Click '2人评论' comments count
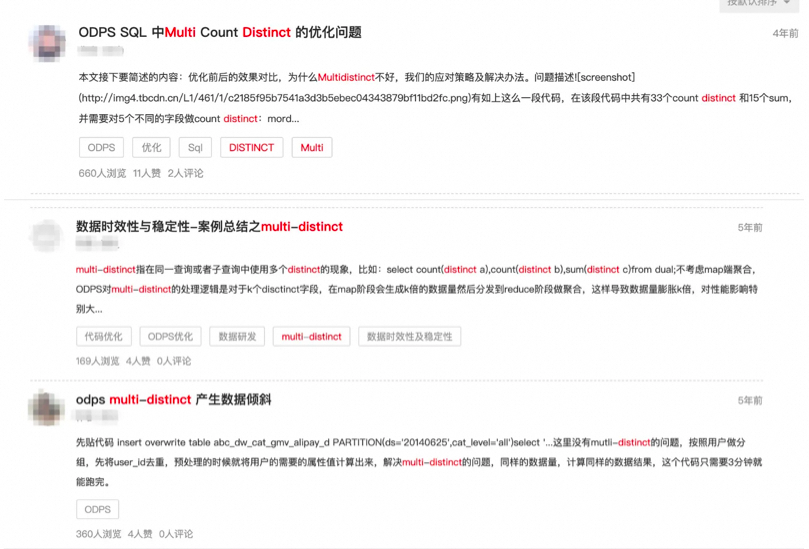 185,173
